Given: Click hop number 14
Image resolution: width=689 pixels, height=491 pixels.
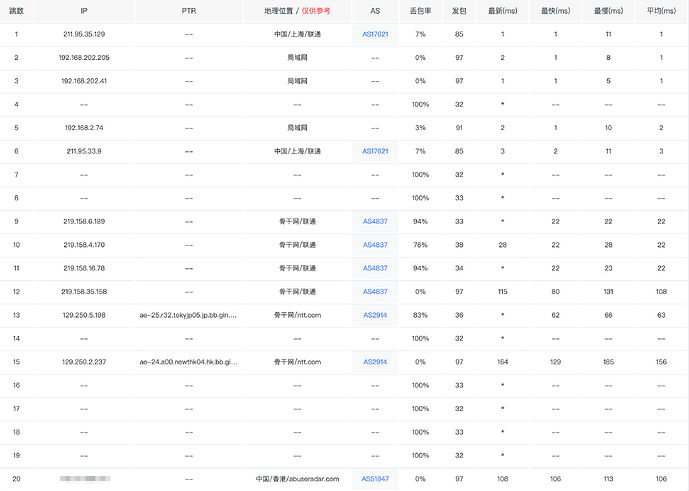Looking at the screenshot, I should 16,338.
